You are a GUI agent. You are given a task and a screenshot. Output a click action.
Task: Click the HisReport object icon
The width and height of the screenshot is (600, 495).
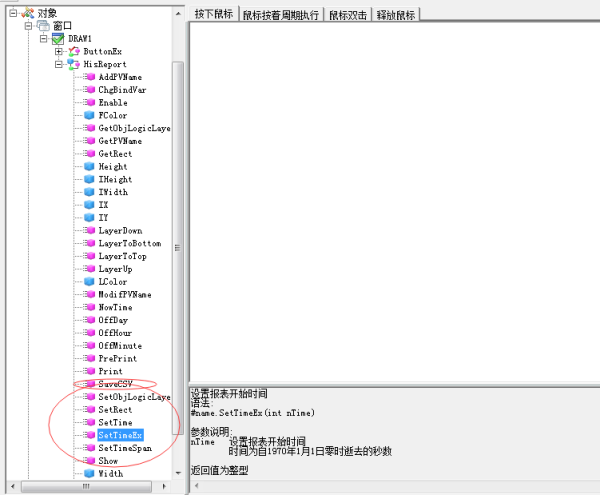click(x=73, y=64)
